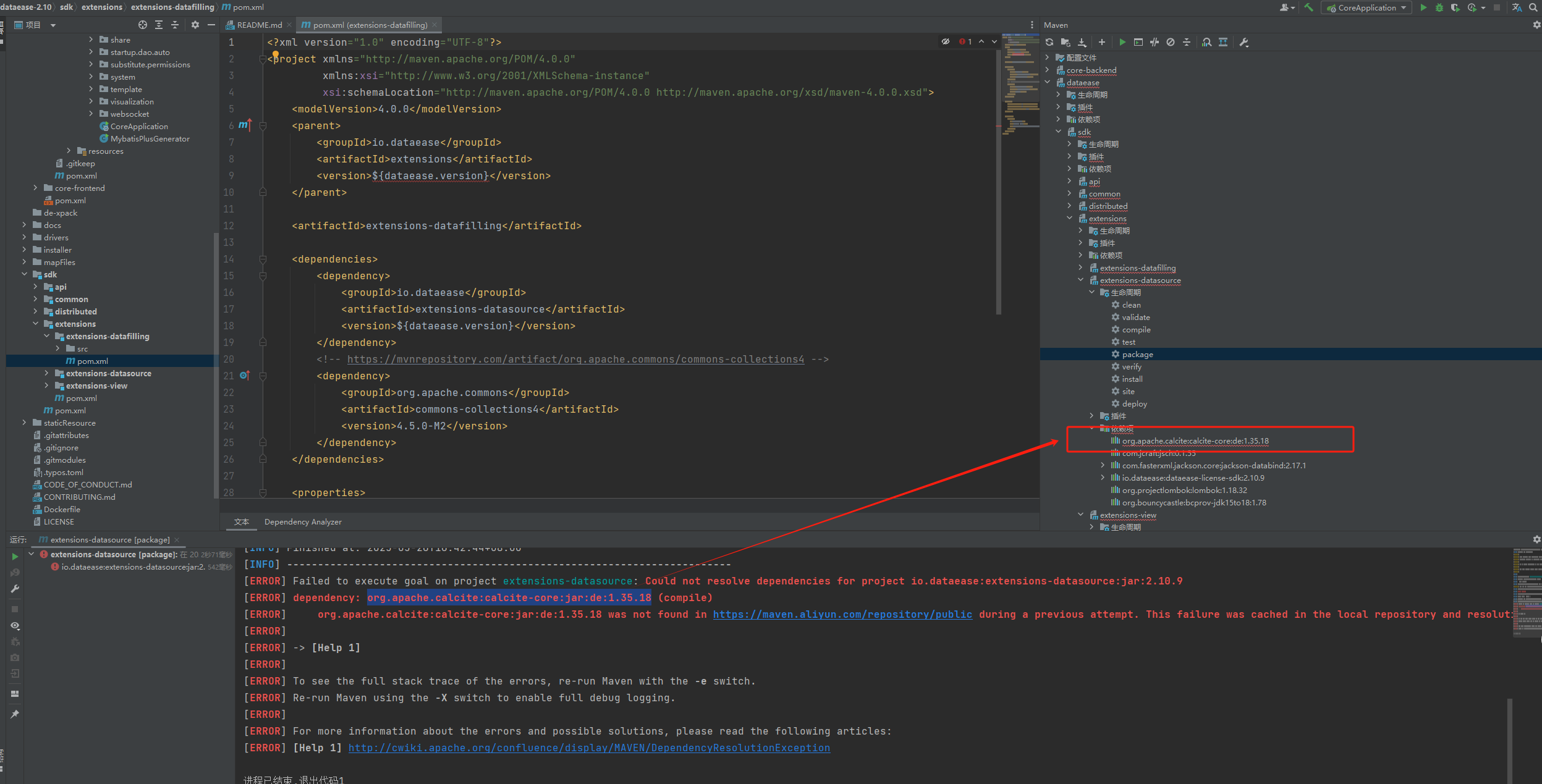The image size is (1542, 784).
Task: Run CoreApplication with the green play button
Action: [x=1423, y=7]
